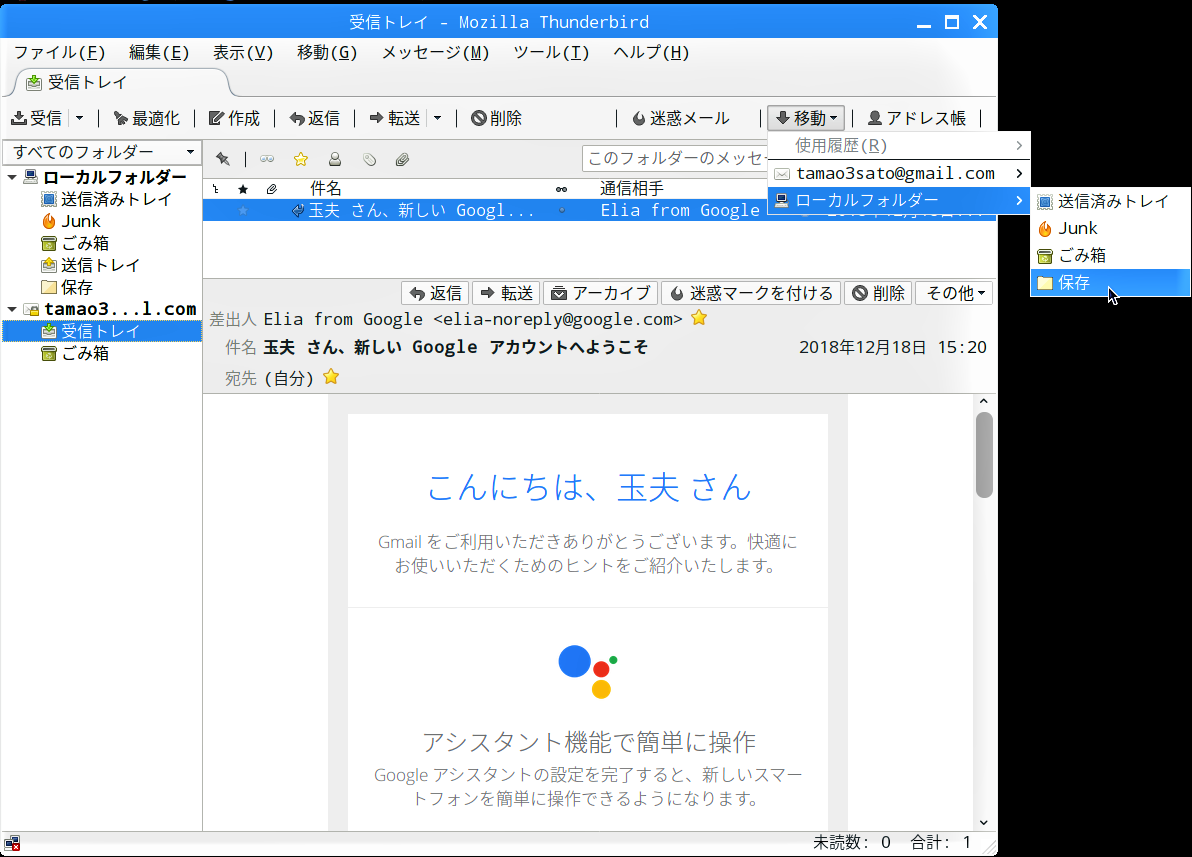
Task: Click the 最適化 compact toolbar button
Action: tap(146, 118)
